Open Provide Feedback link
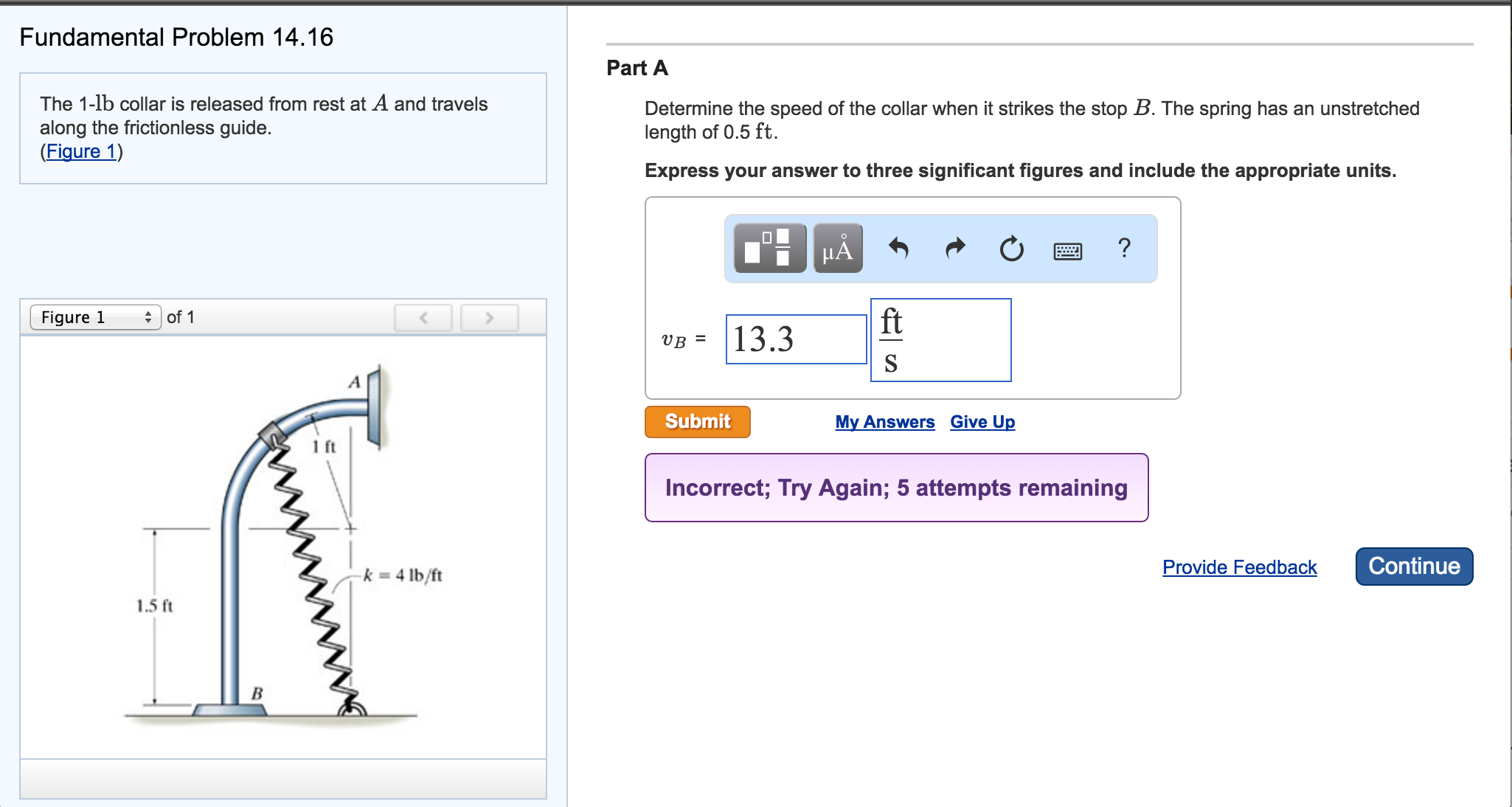The height and width of the screenshot is (807, 1512). pyautogui.click(x=1239, y=567)
